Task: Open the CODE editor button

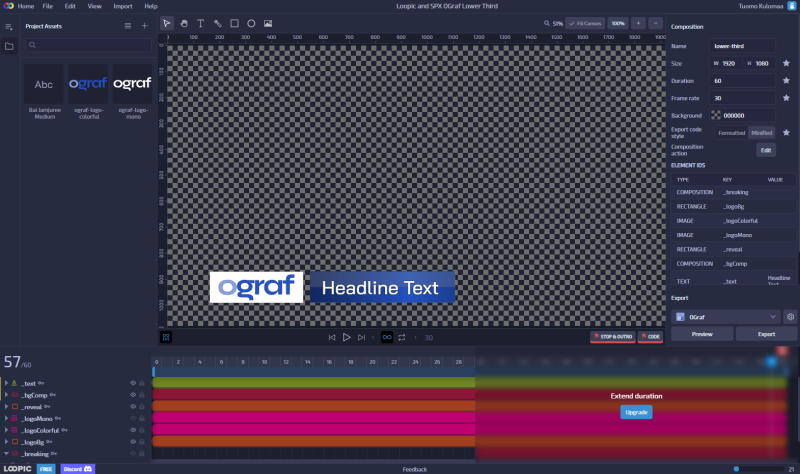Action: pyautogui.click(x=651, y=337)
